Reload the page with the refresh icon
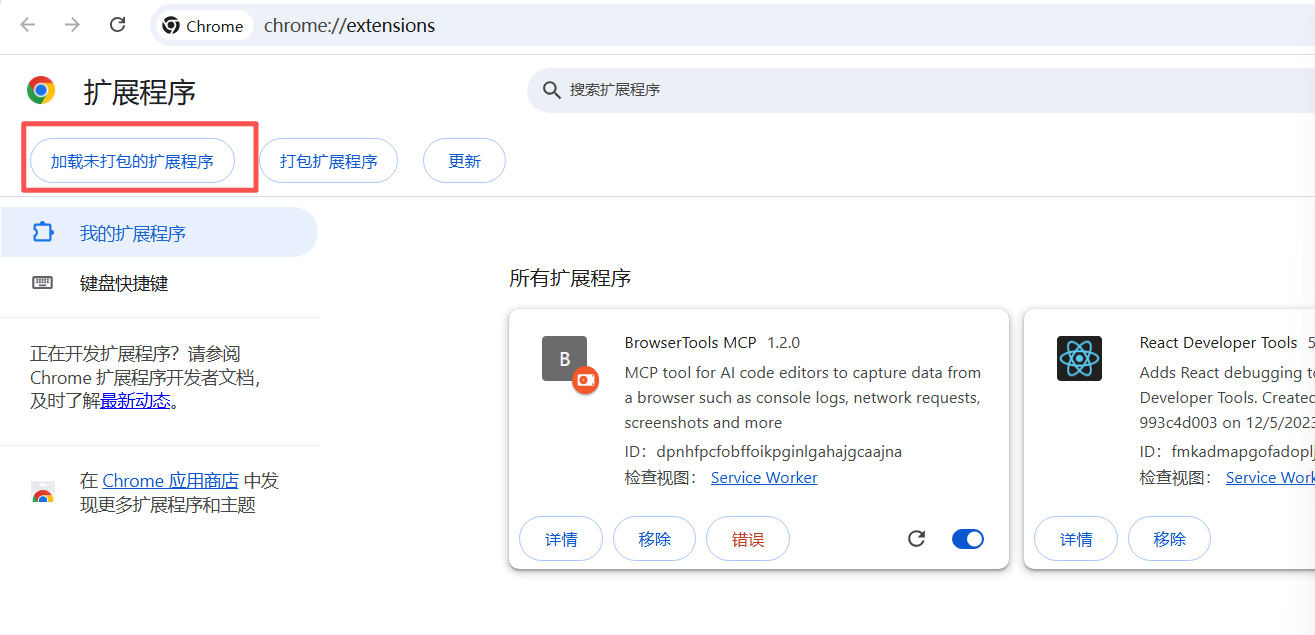The width and height of the screenshot is (1315, 635). 117,25
